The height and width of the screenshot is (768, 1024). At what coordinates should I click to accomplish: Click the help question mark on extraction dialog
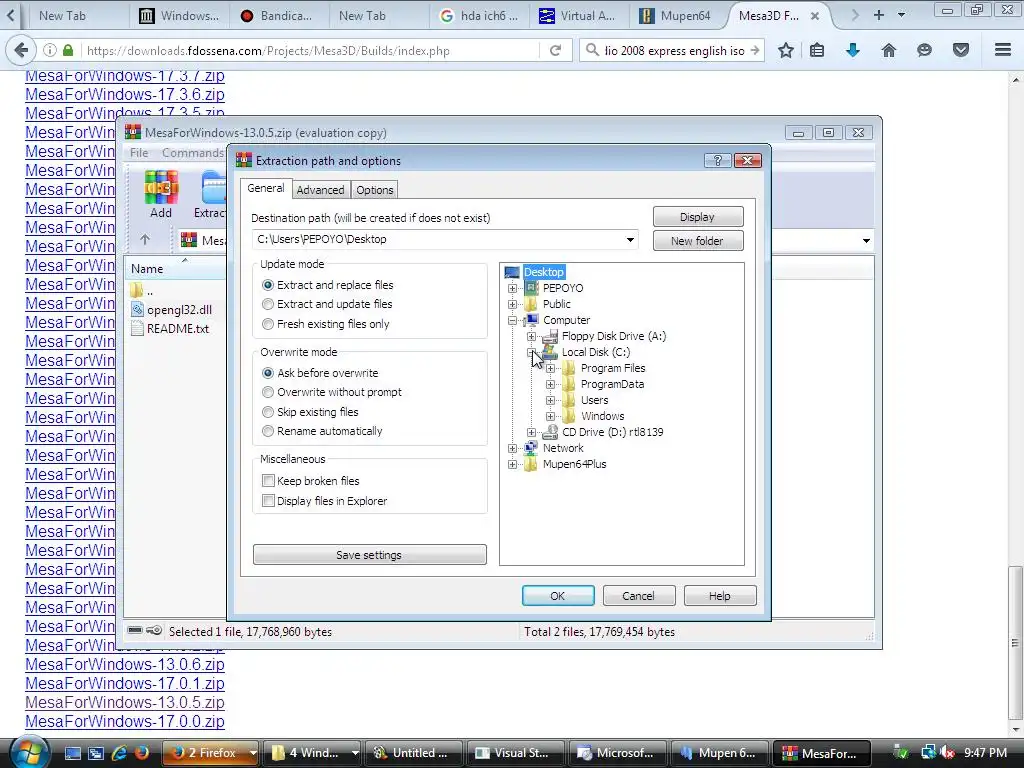718,161
